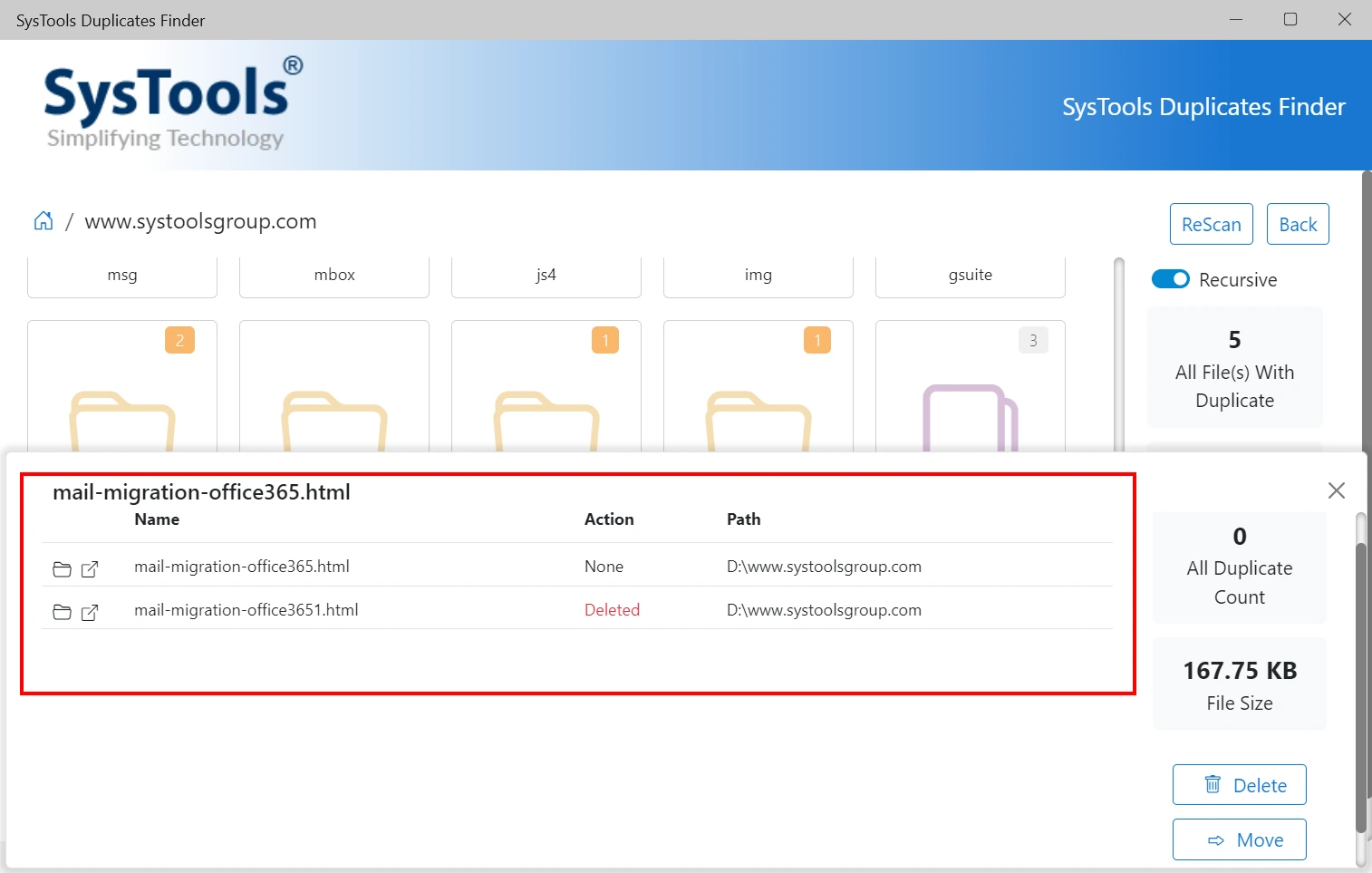1372x873 pixels.
Task: Open folder of mail-migration-office3651.html row
Action: click(x=62, y=613)
